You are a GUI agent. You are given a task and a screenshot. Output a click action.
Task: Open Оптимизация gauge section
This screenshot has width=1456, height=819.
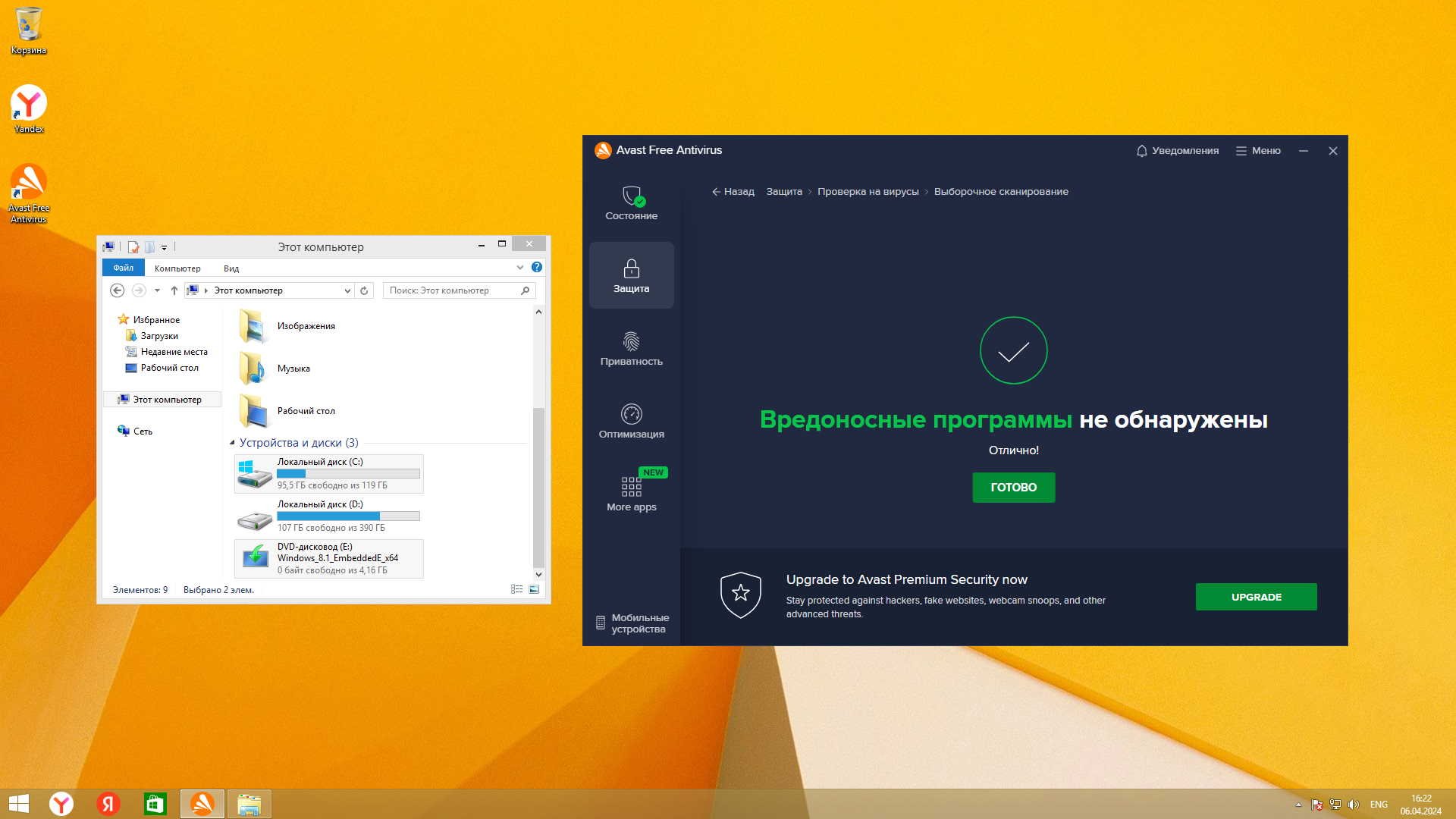click(631, 422)
